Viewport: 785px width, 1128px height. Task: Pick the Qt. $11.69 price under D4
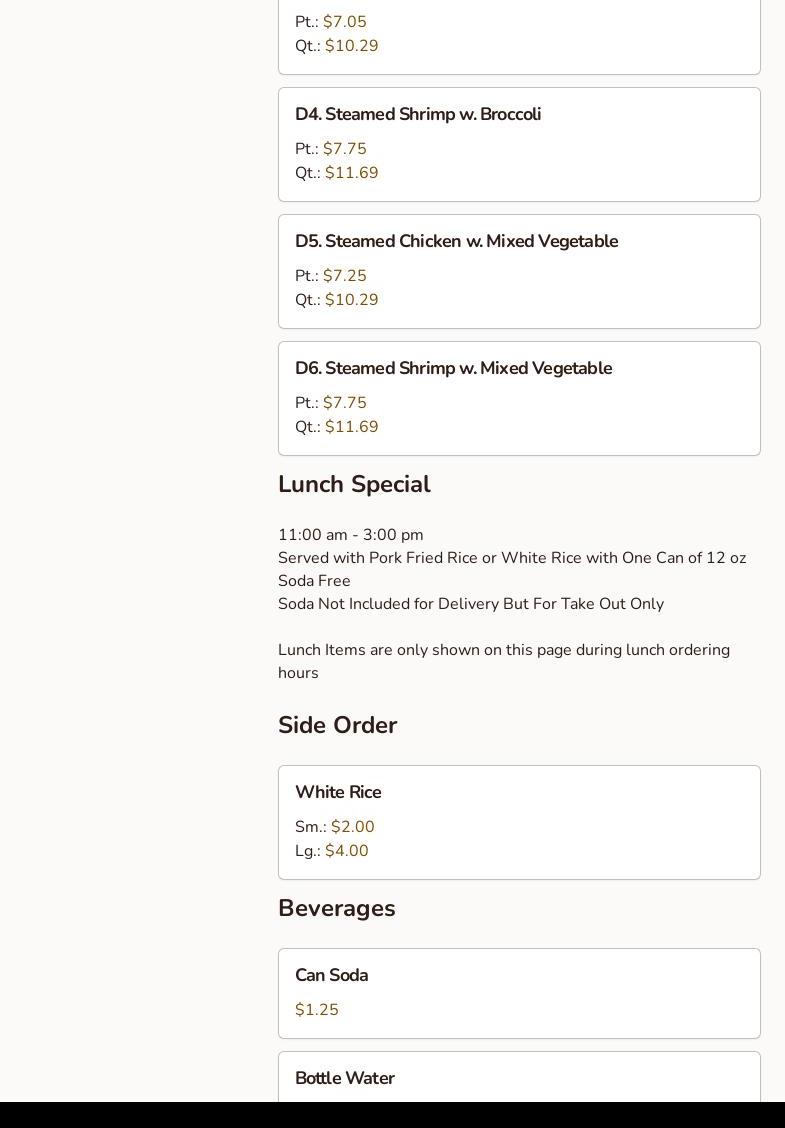point(351,173)
